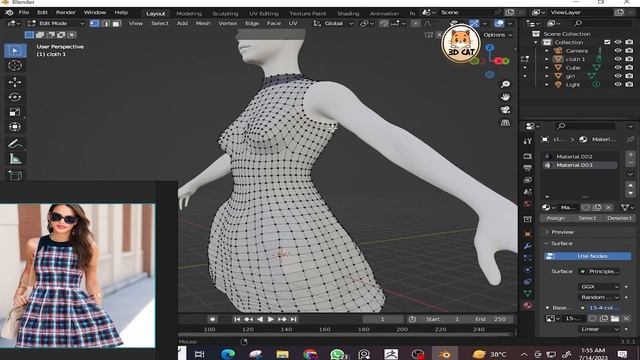Jump to timeline start

coord(237,319)
